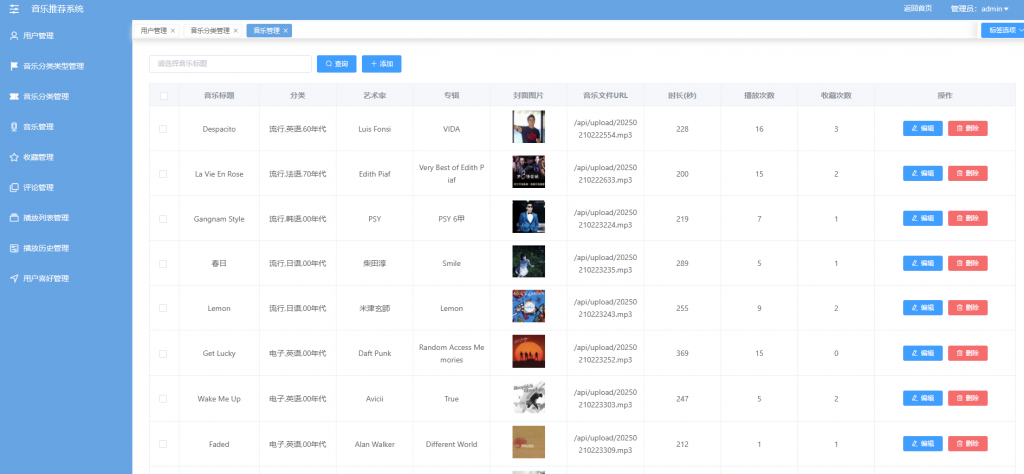Edit the Faded row
This screenshot has width=1024, height=474.
pyautogui.click(x=922, y=443)
